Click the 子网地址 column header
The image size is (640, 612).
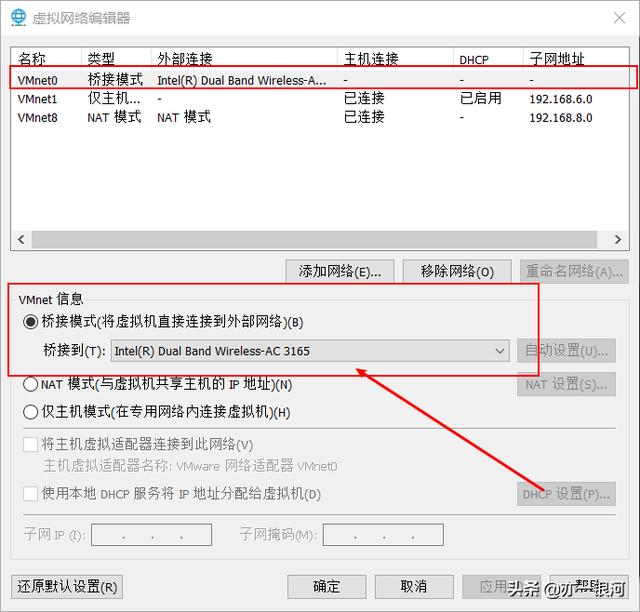(576, 59)
